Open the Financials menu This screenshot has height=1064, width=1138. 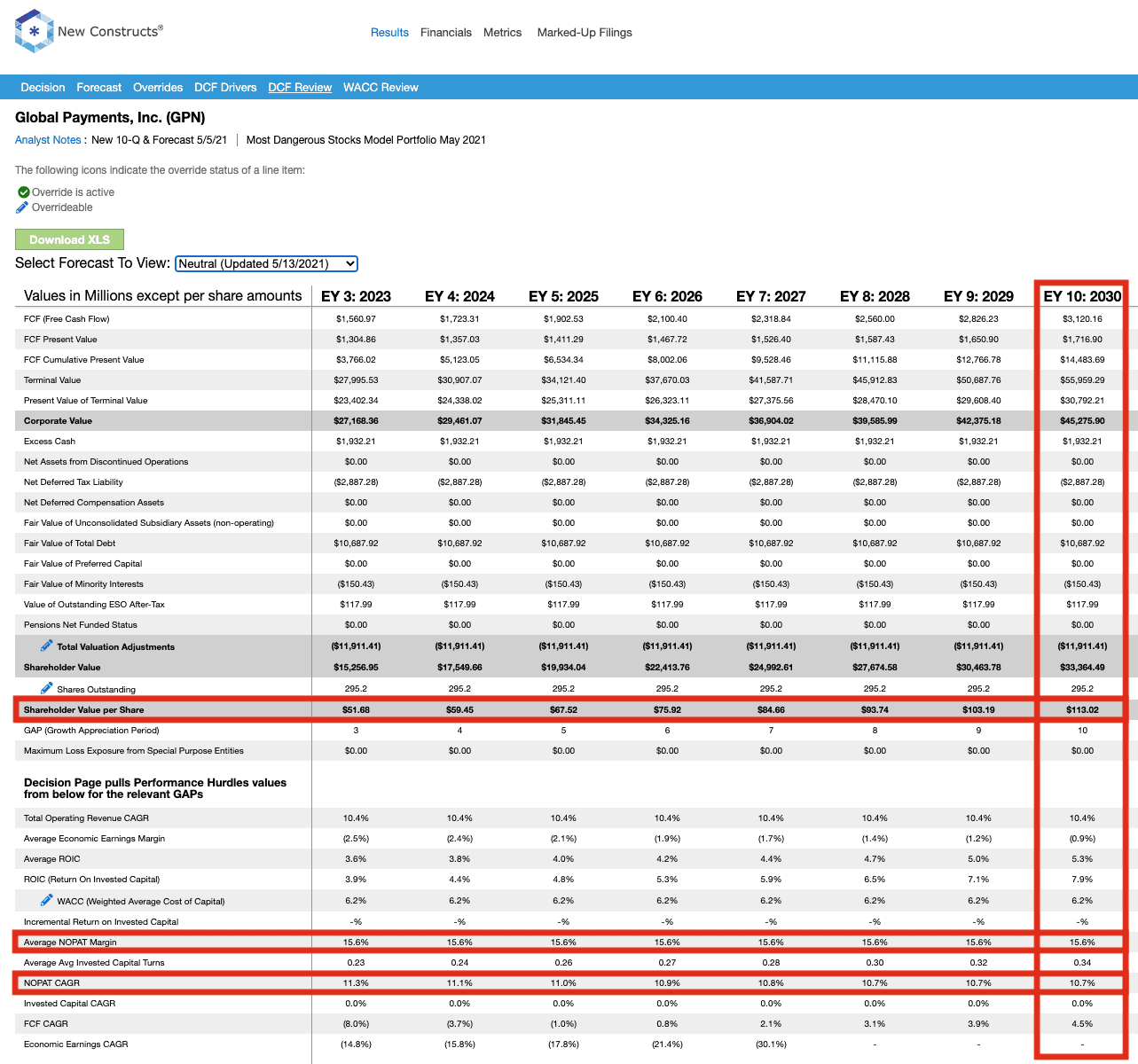click(x=446, y=33)
